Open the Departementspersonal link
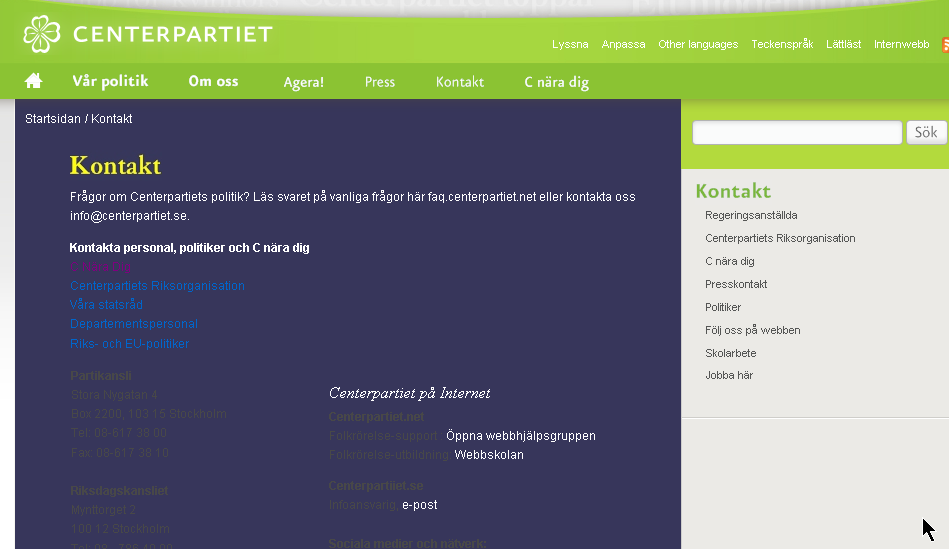Image resolution: width=949 pixels, height=549 pixels. pos(134,324)
